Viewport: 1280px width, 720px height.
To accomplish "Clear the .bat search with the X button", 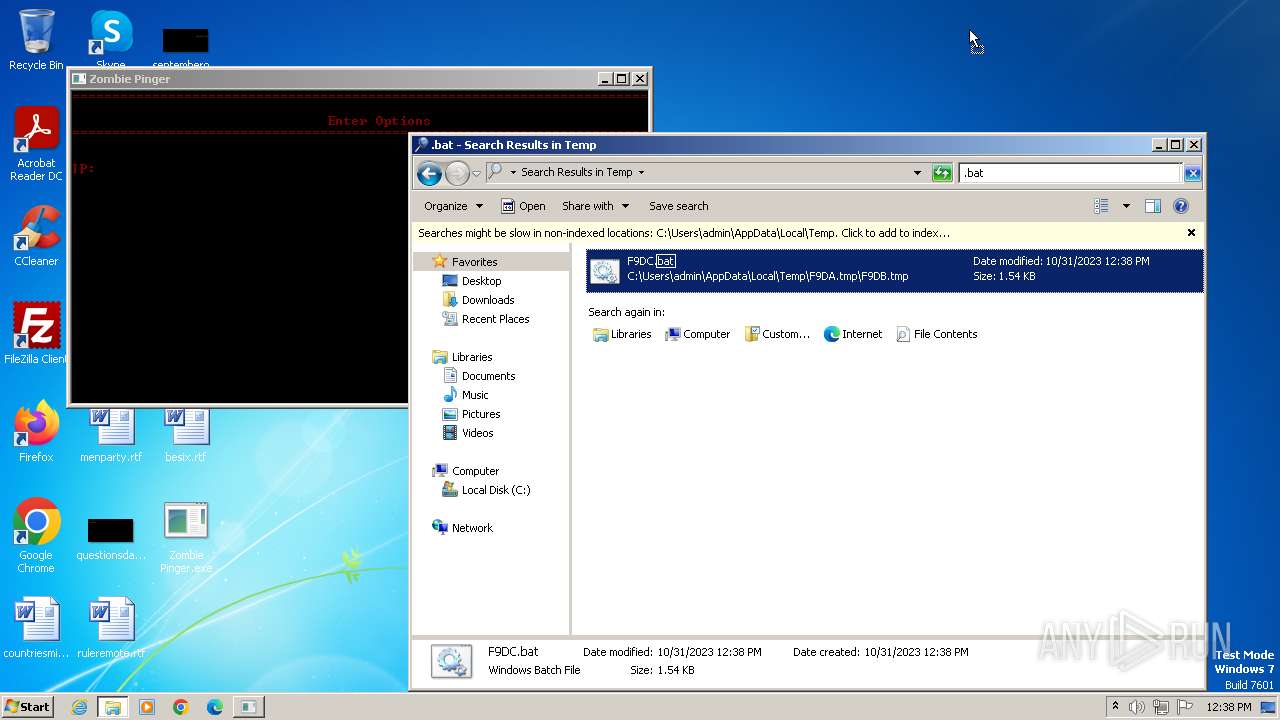I will pos(1192,173).
